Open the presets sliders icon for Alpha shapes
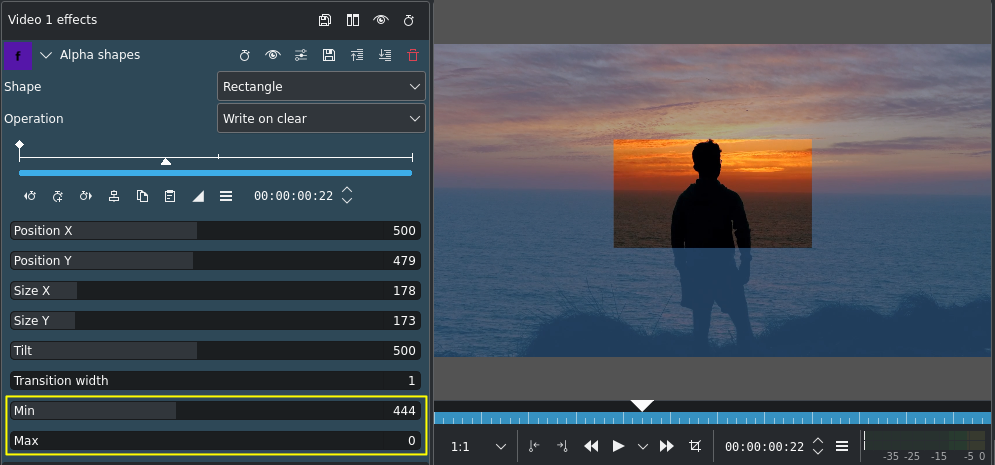The width and height of the screenshot is (995, 465). (301, 55)
